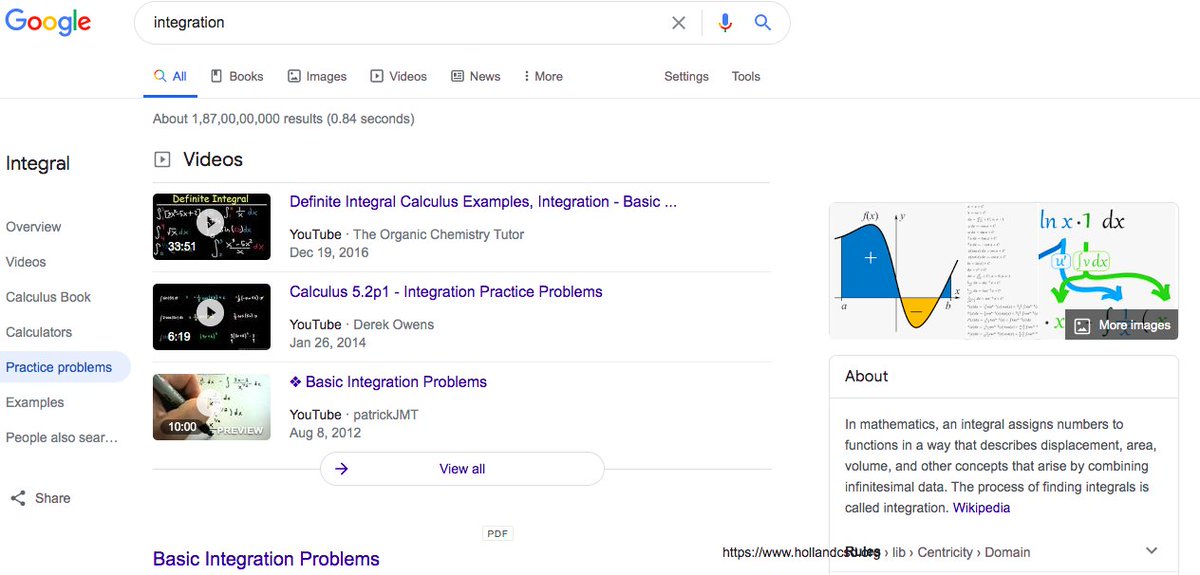Click the 'Jan 26, 2014' date text
The width and height of the screenshot is (1200, 575).
point(328,342)
